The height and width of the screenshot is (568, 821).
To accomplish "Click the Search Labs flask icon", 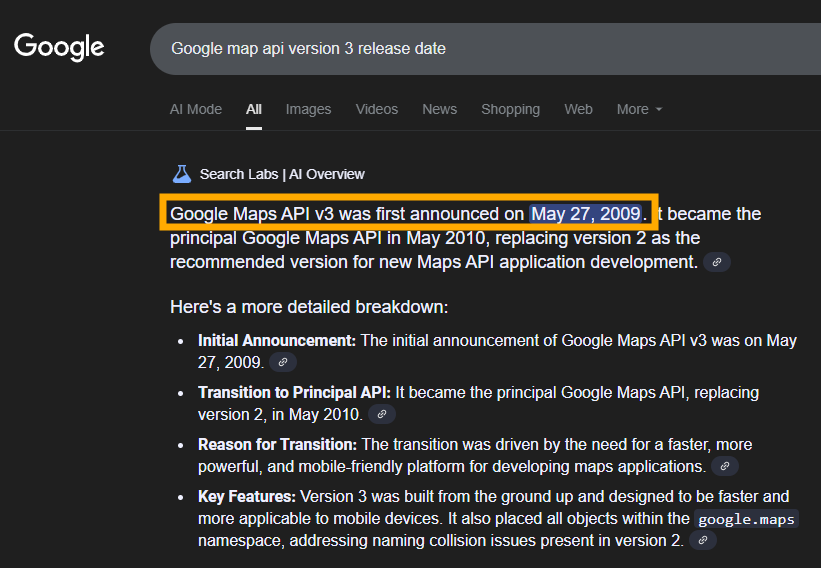I will (182, 174).
